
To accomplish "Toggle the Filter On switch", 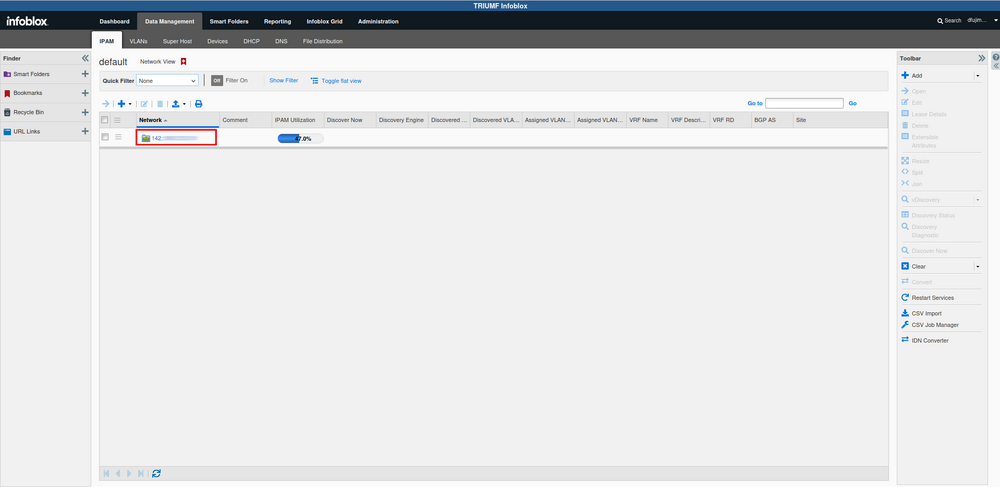I will 217,80.
